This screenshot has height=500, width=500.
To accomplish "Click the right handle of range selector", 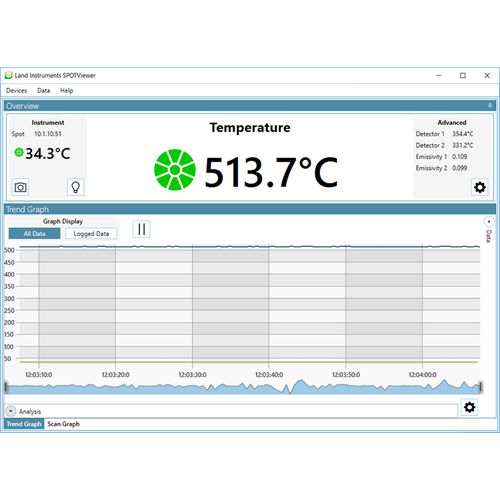I will [481, 387].
